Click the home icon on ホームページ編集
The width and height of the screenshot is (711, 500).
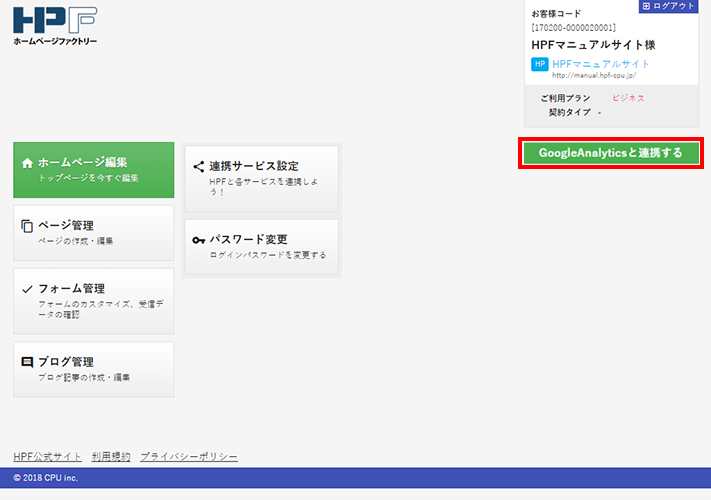tap(27, 163)
